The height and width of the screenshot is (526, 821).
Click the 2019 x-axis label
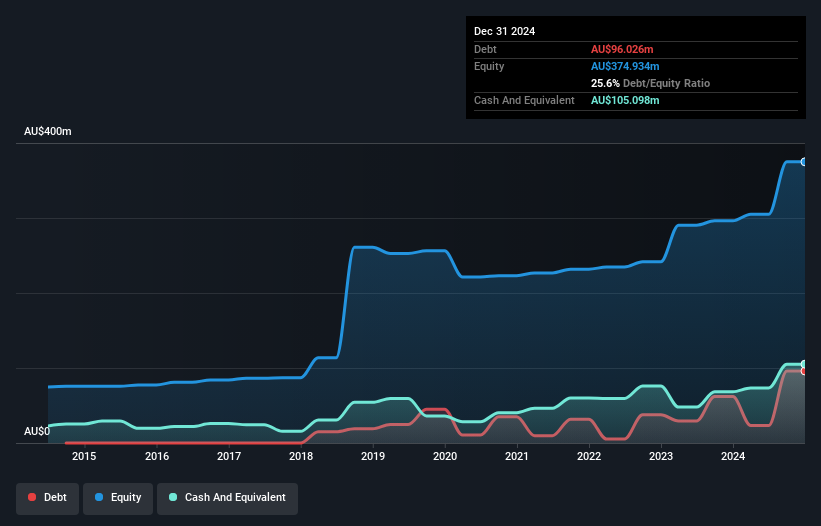click(373, 456)
